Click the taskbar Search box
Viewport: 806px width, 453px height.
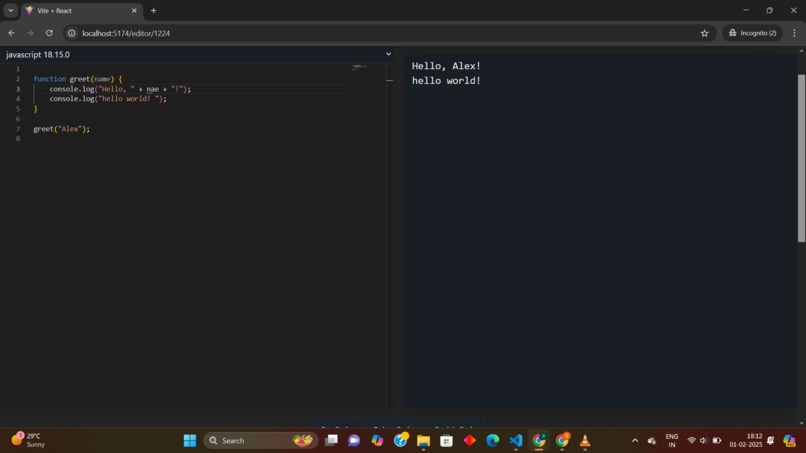click(261, 441)
